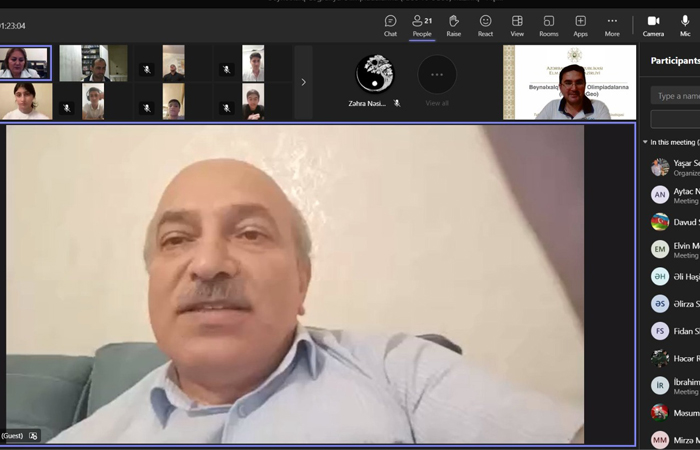Select participant Fidan S... in list
This screenshot has width=700, height=450.
pyautogui.click(x=675, y=331)
